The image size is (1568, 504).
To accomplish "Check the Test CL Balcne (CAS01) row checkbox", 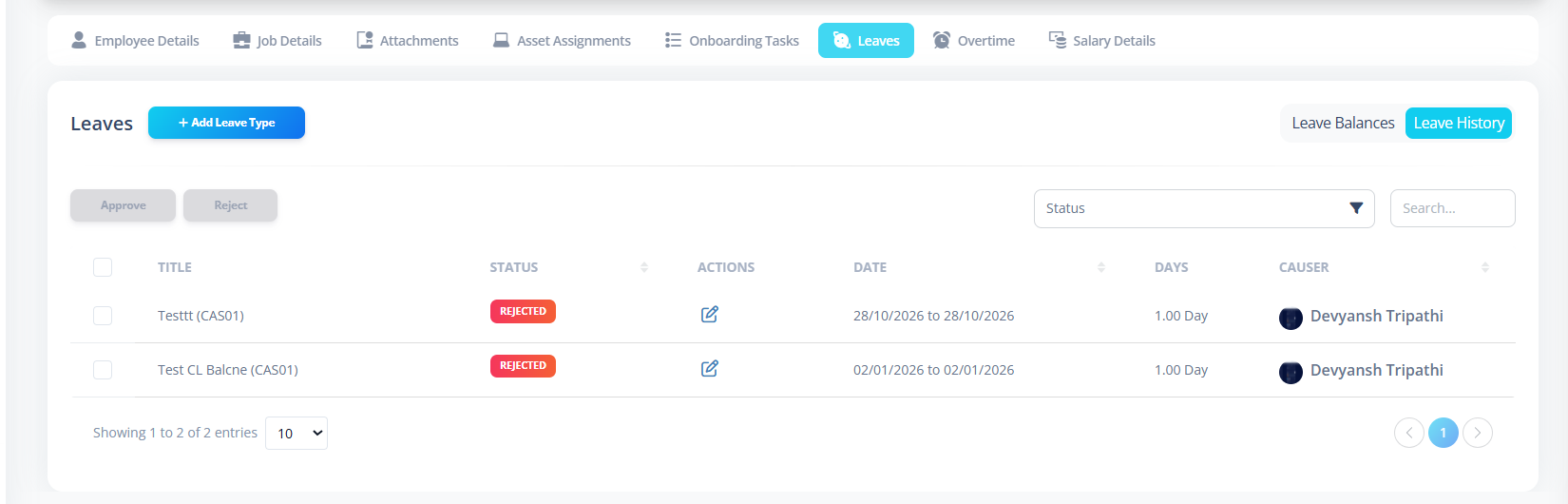I will pyautogui.click(x=103, y=370).
